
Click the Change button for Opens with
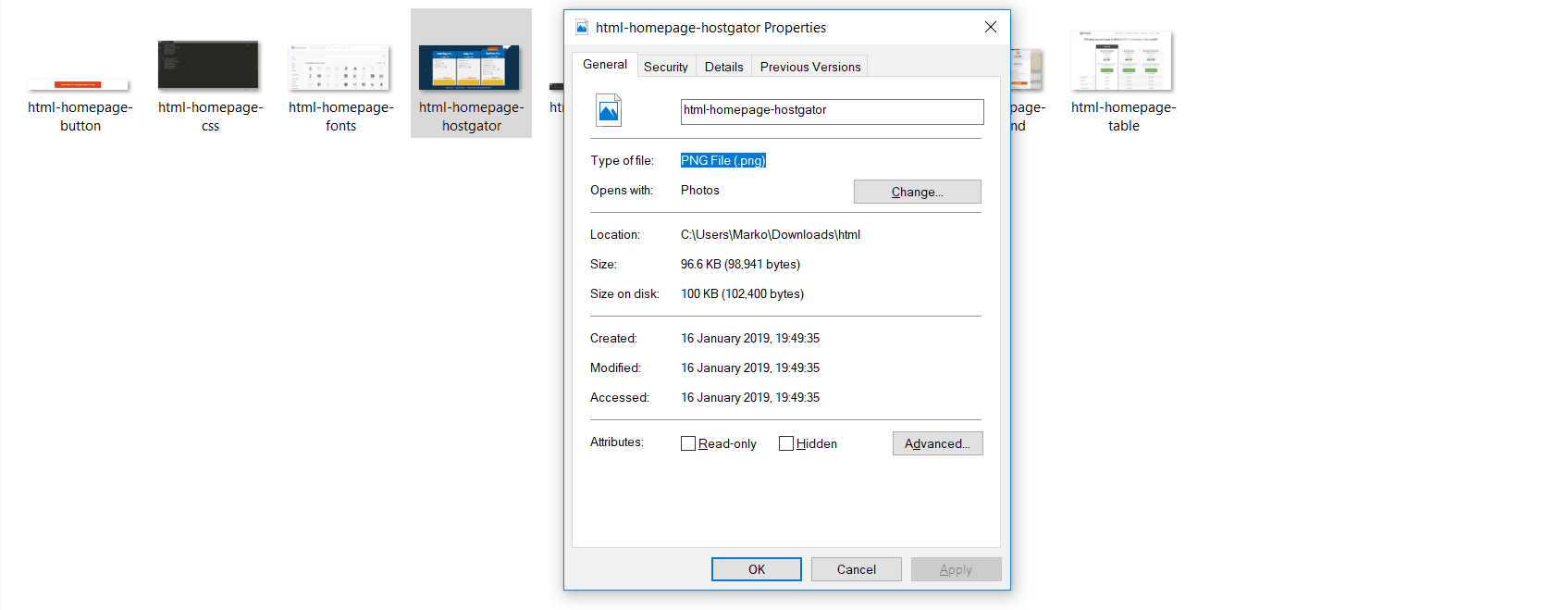pyautogui.click(x=917, y=192)
